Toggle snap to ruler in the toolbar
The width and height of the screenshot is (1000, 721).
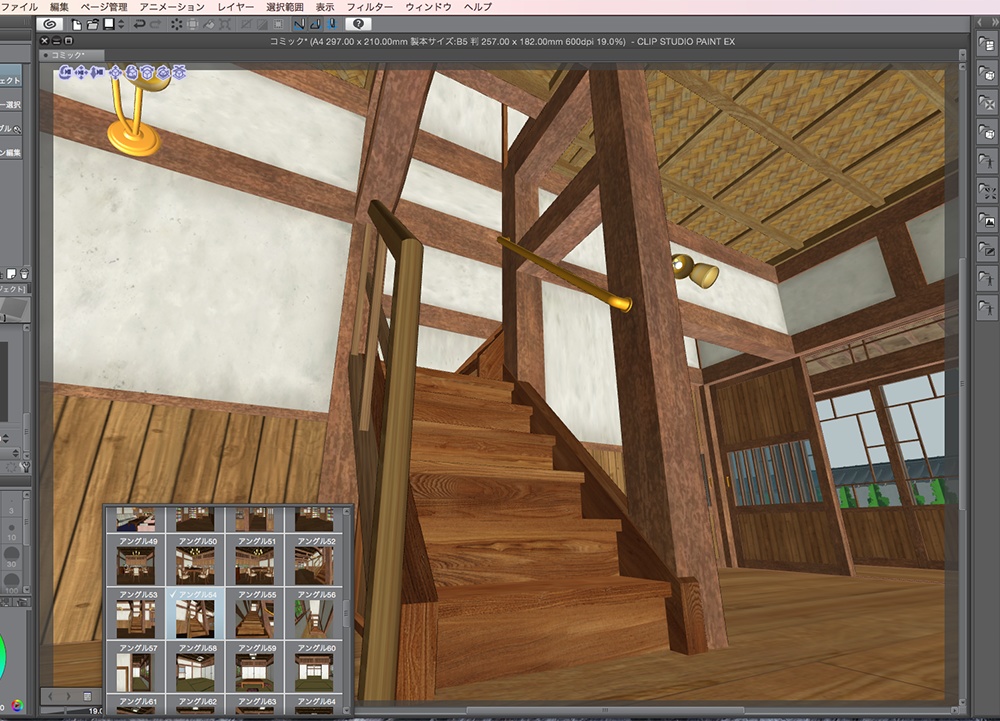300,25
